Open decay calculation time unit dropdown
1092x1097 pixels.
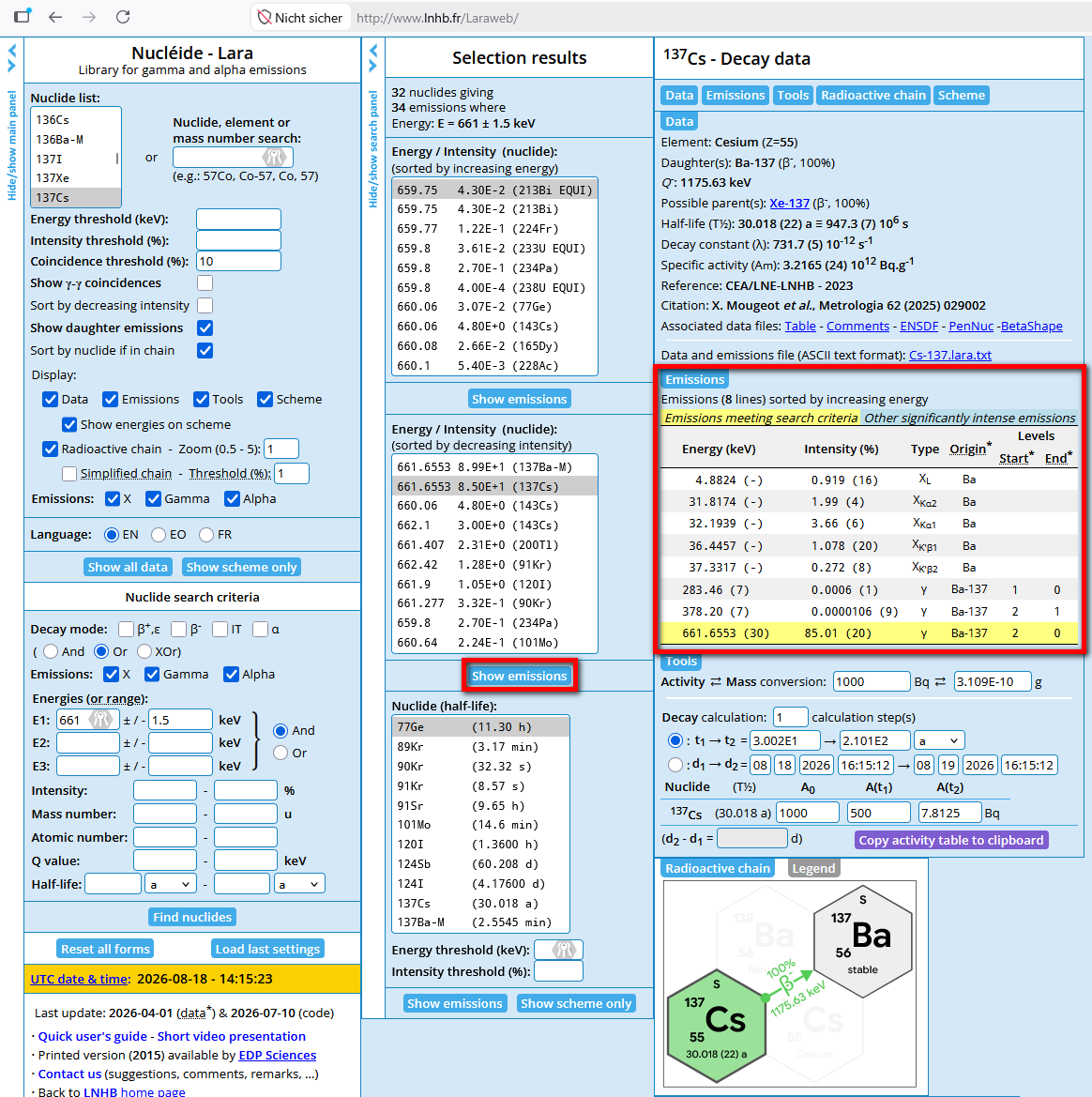tap(939, 740)
